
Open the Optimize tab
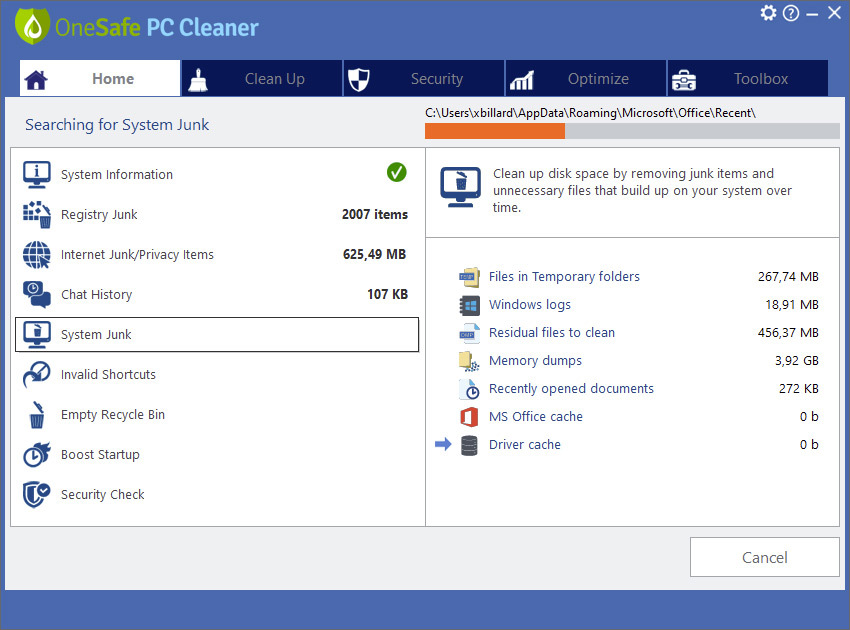(x=585, y=79)
